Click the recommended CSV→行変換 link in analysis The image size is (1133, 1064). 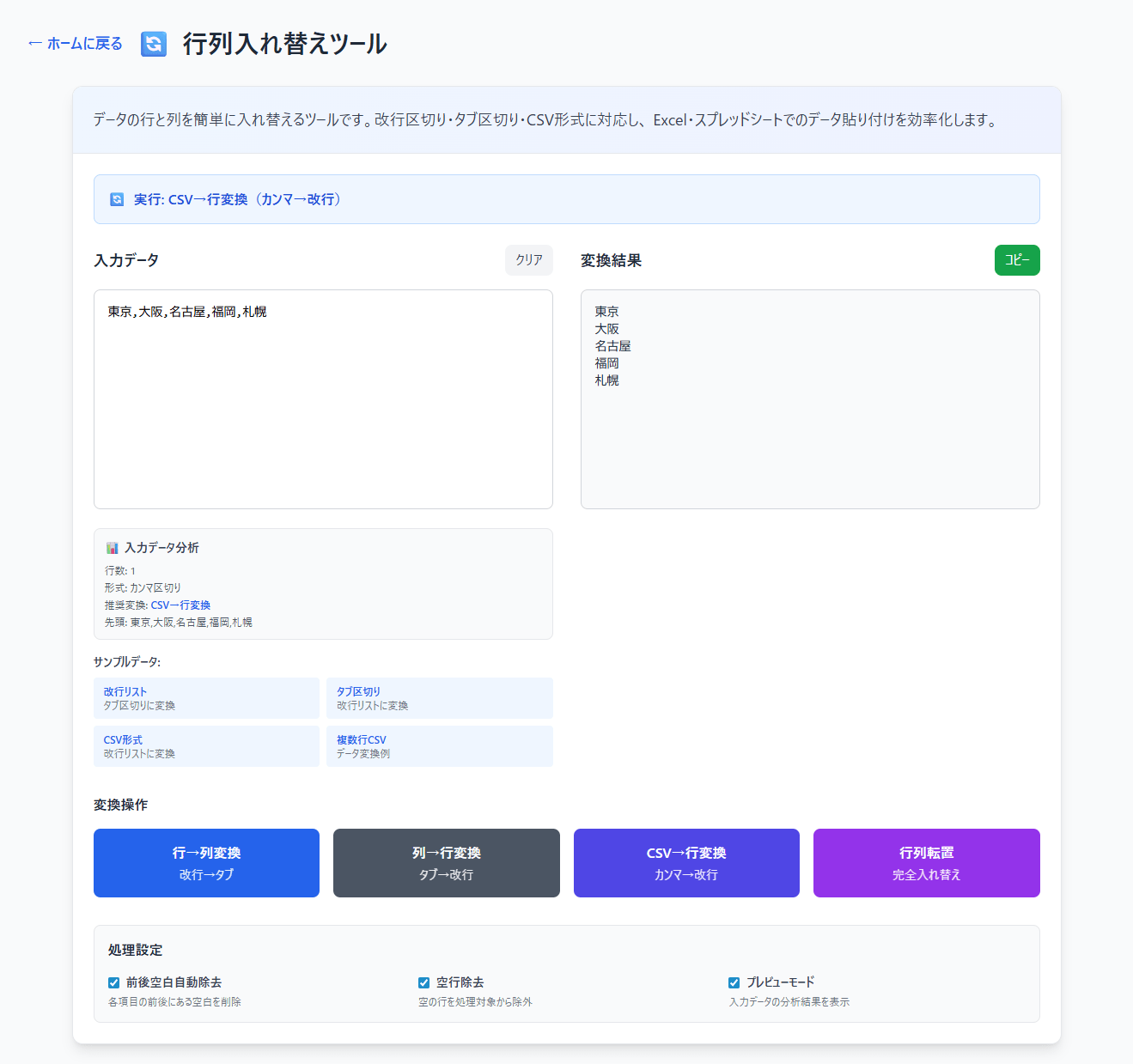coord(180,605)
